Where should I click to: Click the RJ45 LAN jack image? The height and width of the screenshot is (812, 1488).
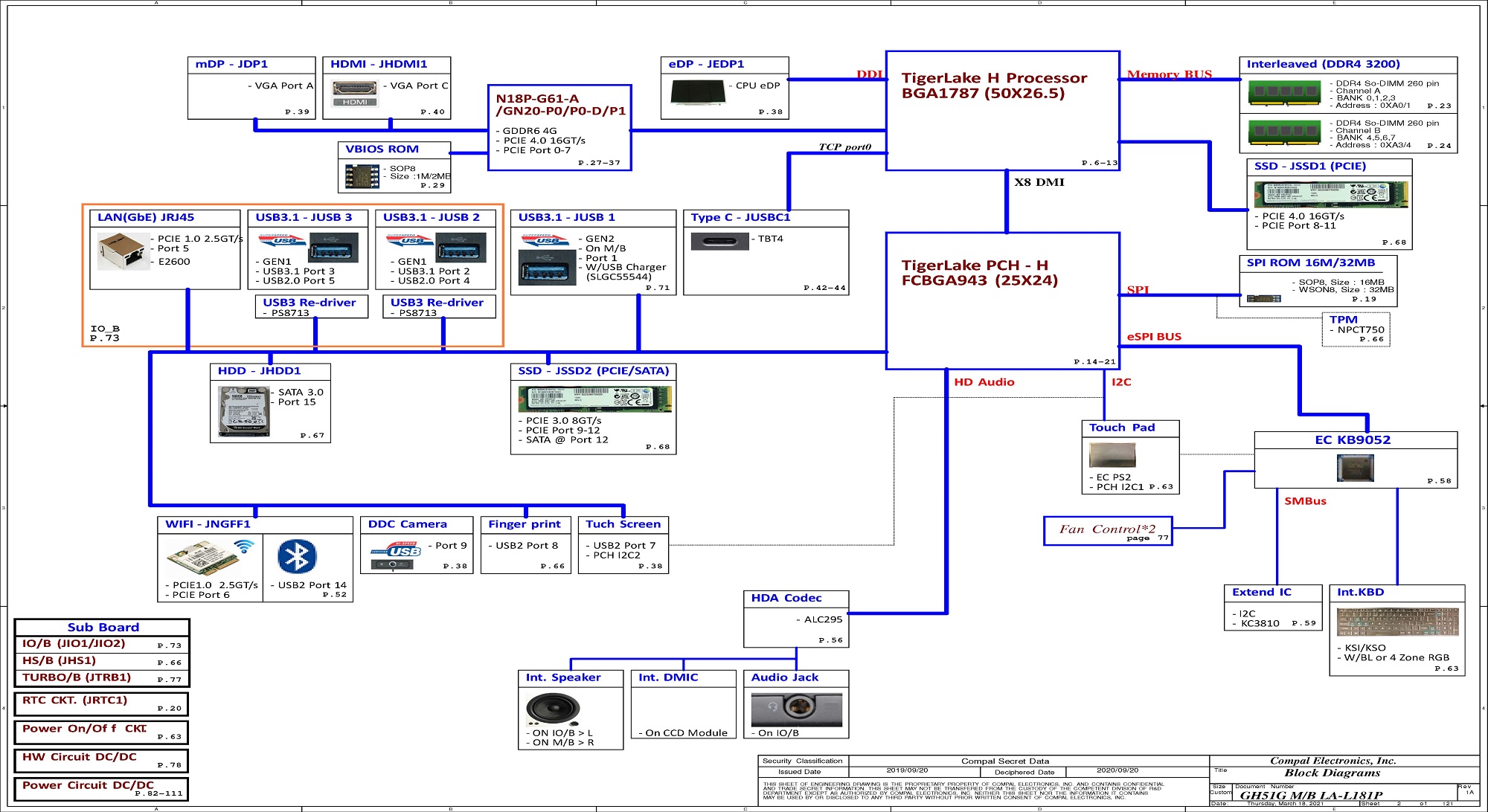(122, 251)
